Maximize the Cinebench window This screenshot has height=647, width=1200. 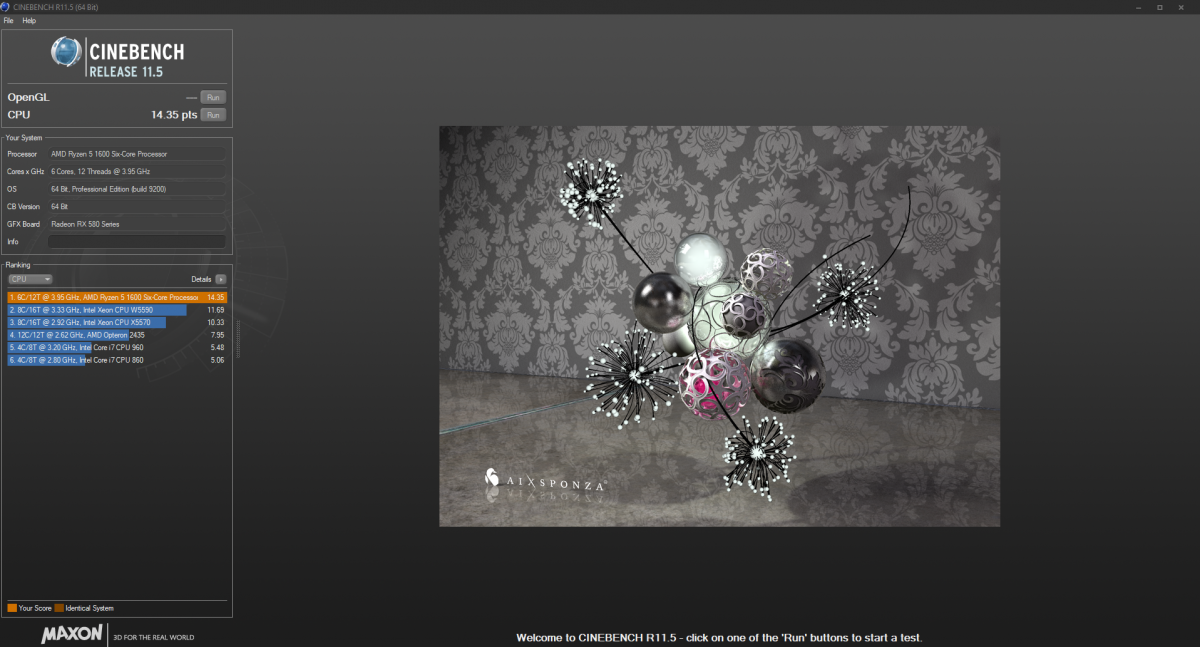1159,6
